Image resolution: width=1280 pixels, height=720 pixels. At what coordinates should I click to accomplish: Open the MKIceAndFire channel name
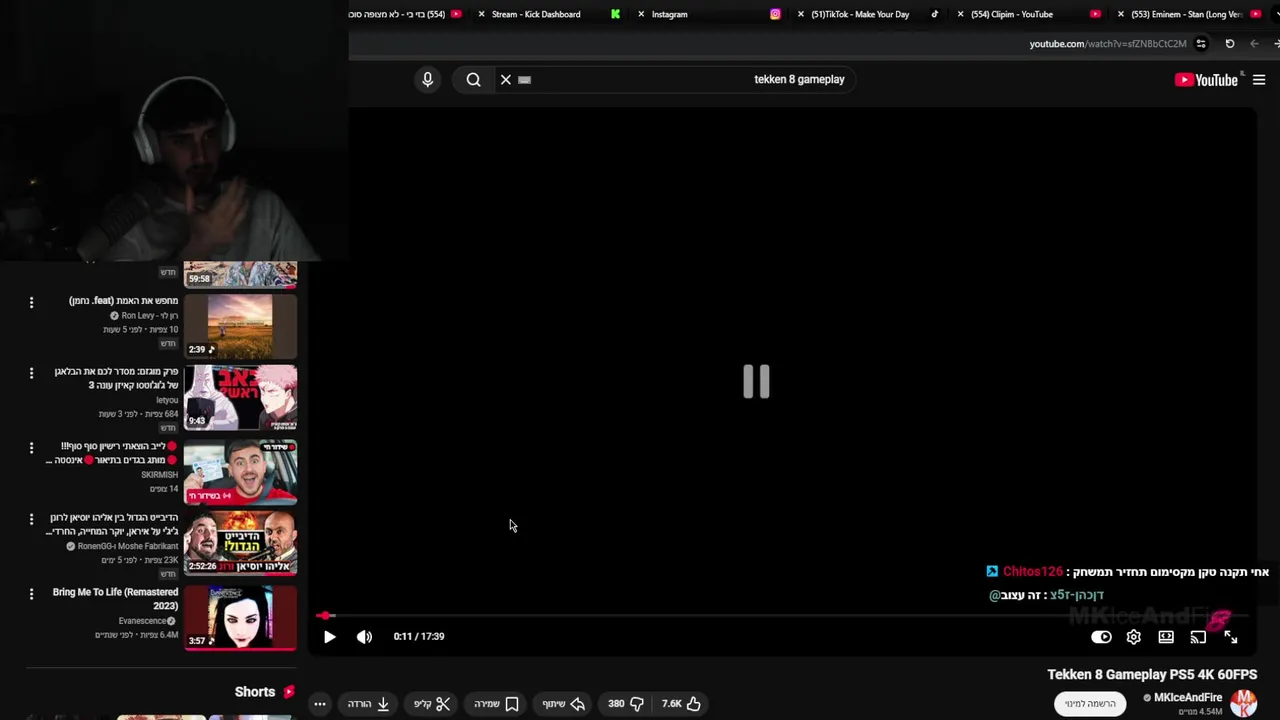(1188, 698)
